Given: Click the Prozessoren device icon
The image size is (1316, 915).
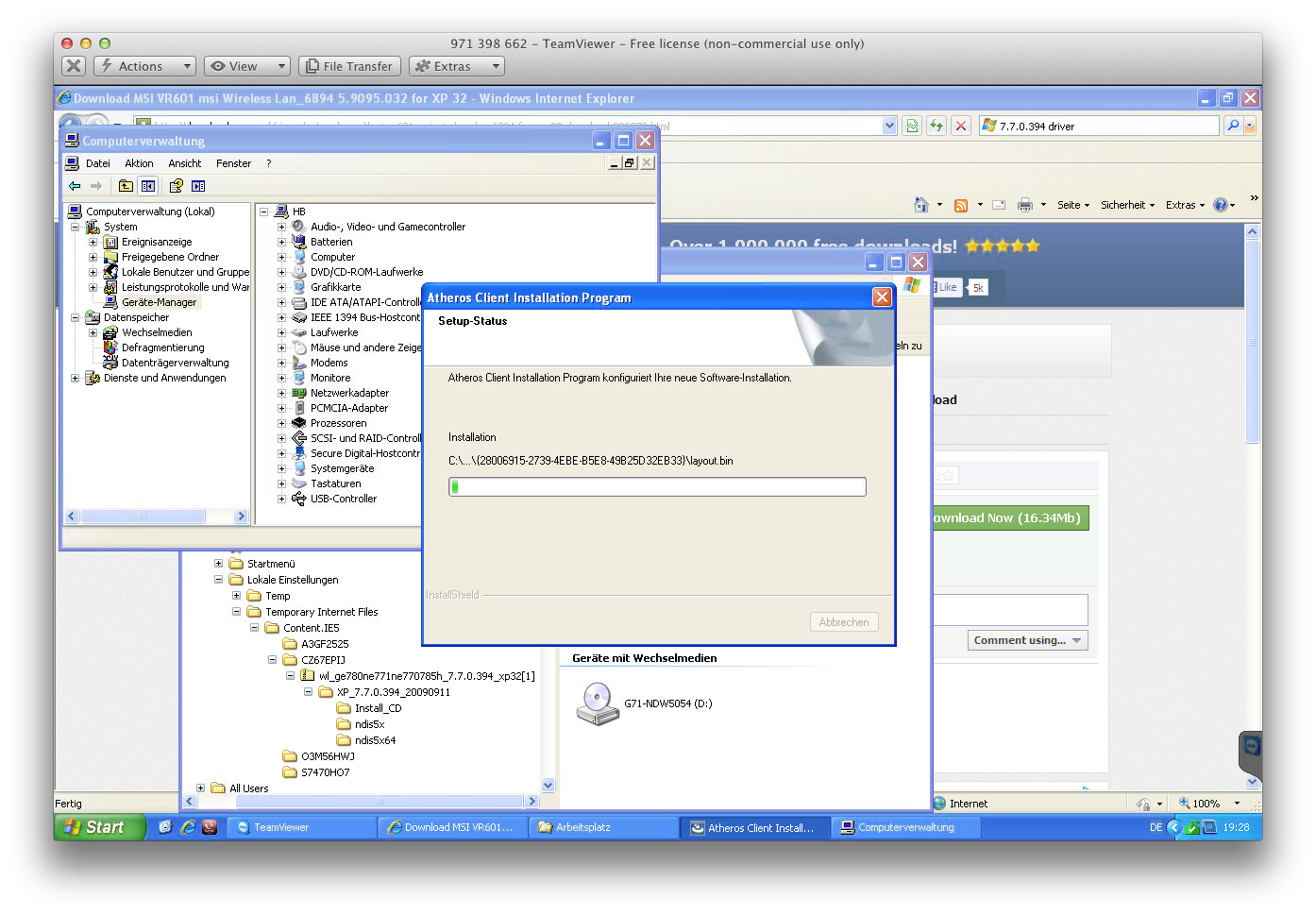Looking at the screenshot, I should pyautogui.click(x=298, y=423).
